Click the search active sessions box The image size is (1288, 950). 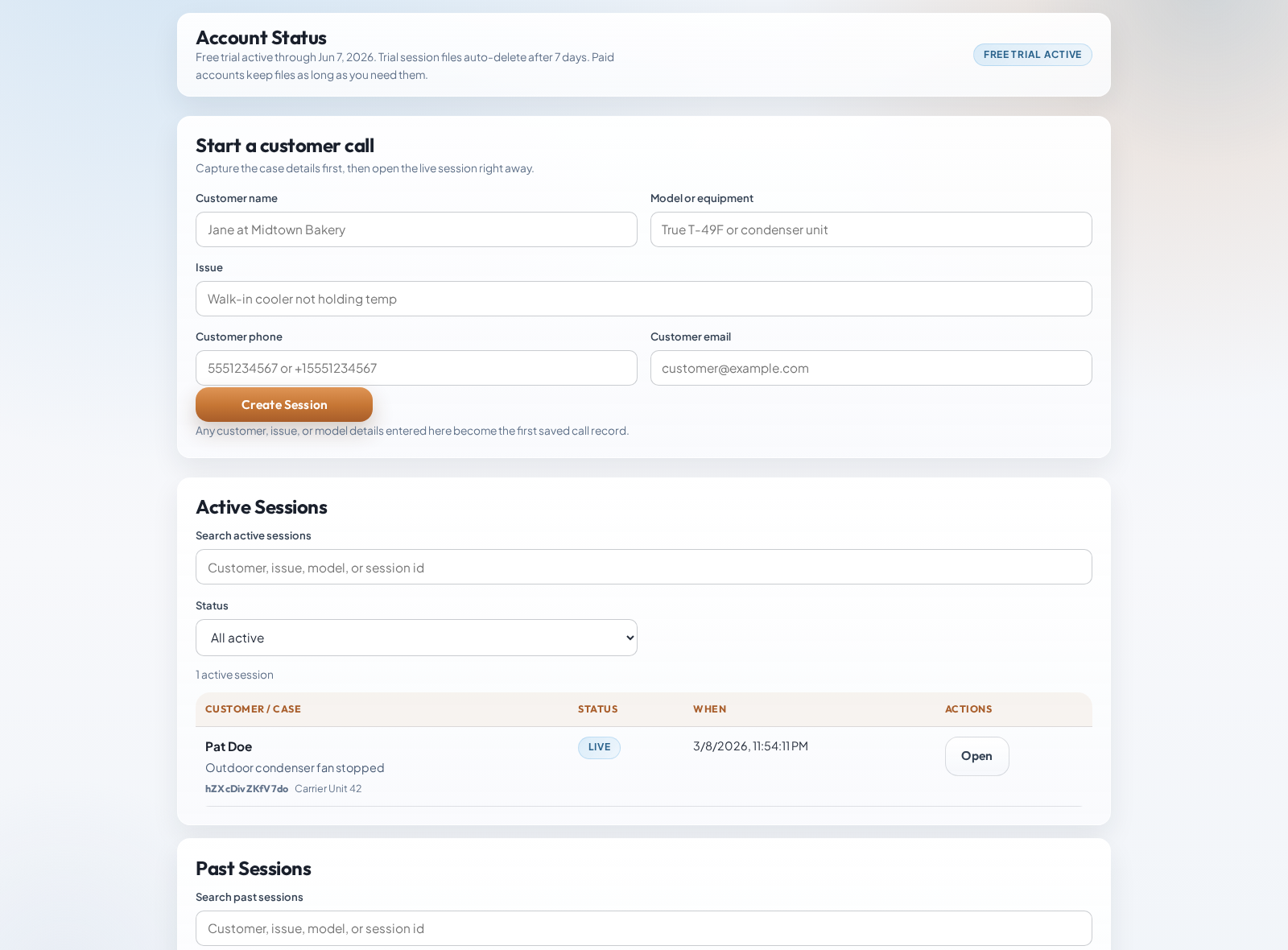pyautogui.click(x=643, y=567)
